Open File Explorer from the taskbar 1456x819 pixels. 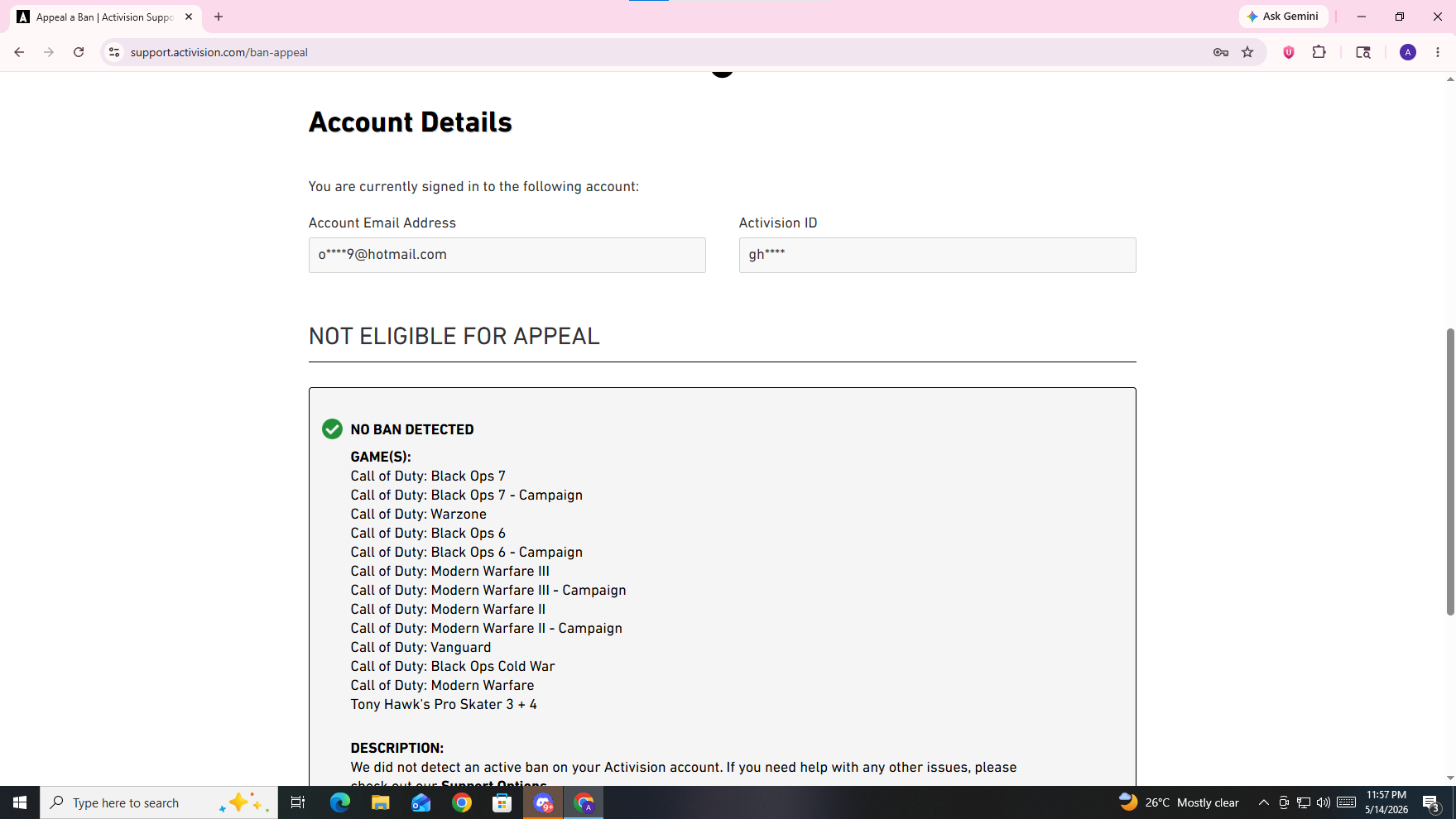tap(380, 802)
